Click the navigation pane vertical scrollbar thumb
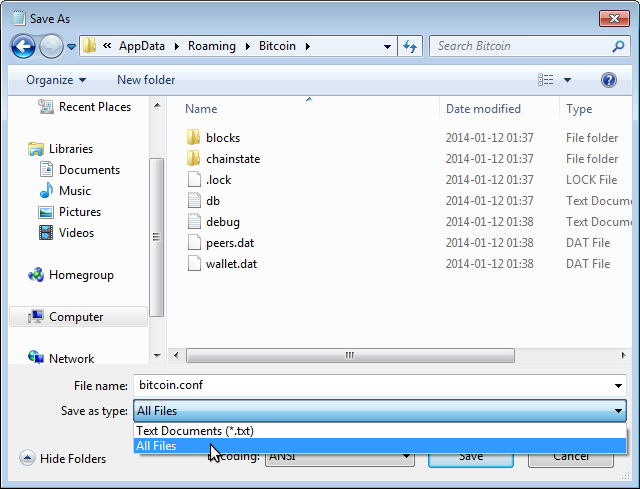This screenshot has width=640, height=489. pyautogui.click(x=156, y=237)
